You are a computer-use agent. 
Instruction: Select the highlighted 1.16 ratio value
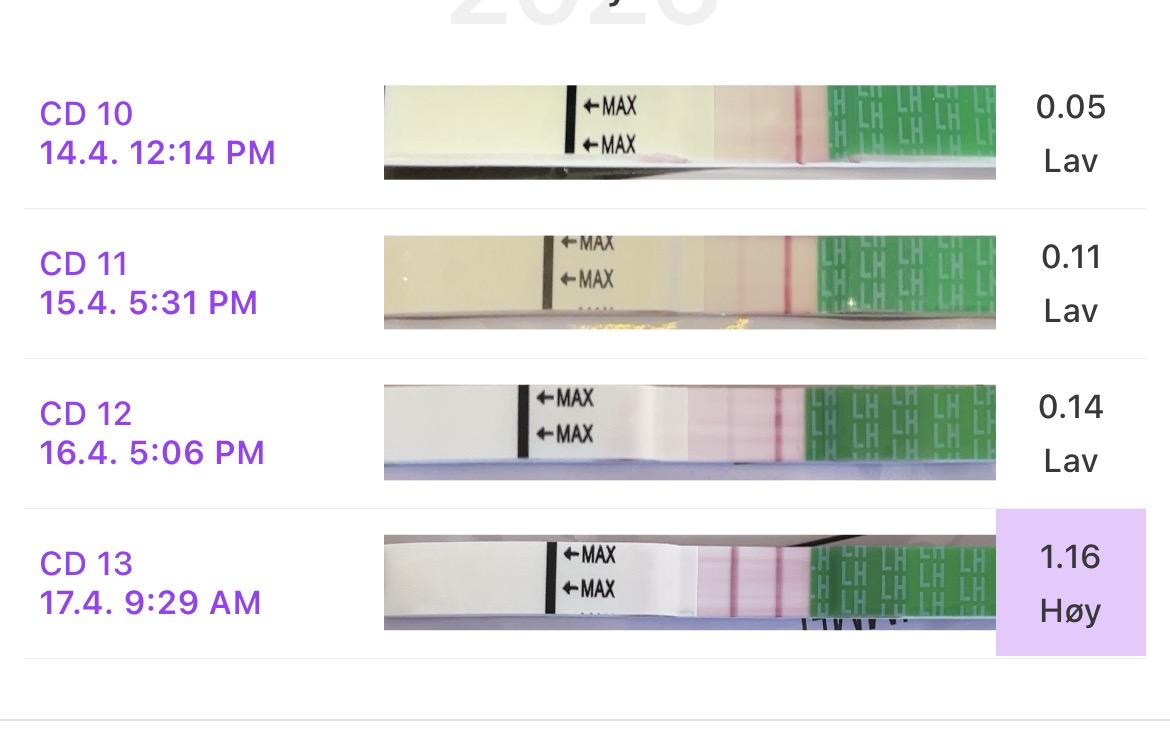1070,557
